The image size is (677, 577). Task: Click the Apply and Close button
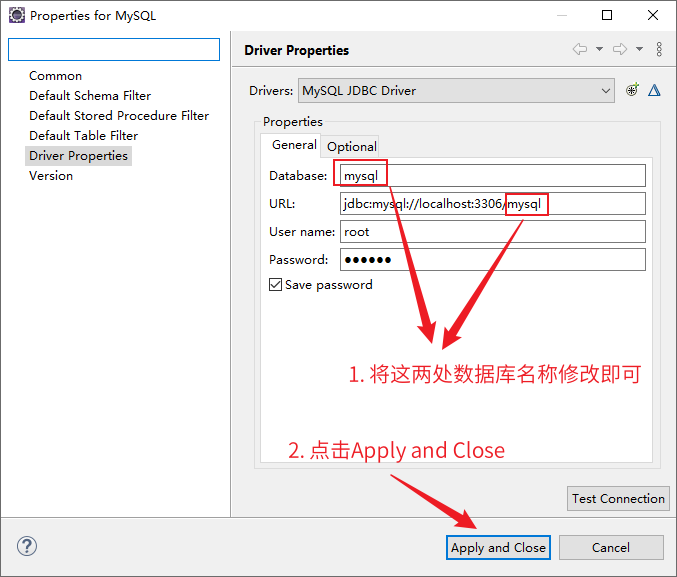point(498,547)
